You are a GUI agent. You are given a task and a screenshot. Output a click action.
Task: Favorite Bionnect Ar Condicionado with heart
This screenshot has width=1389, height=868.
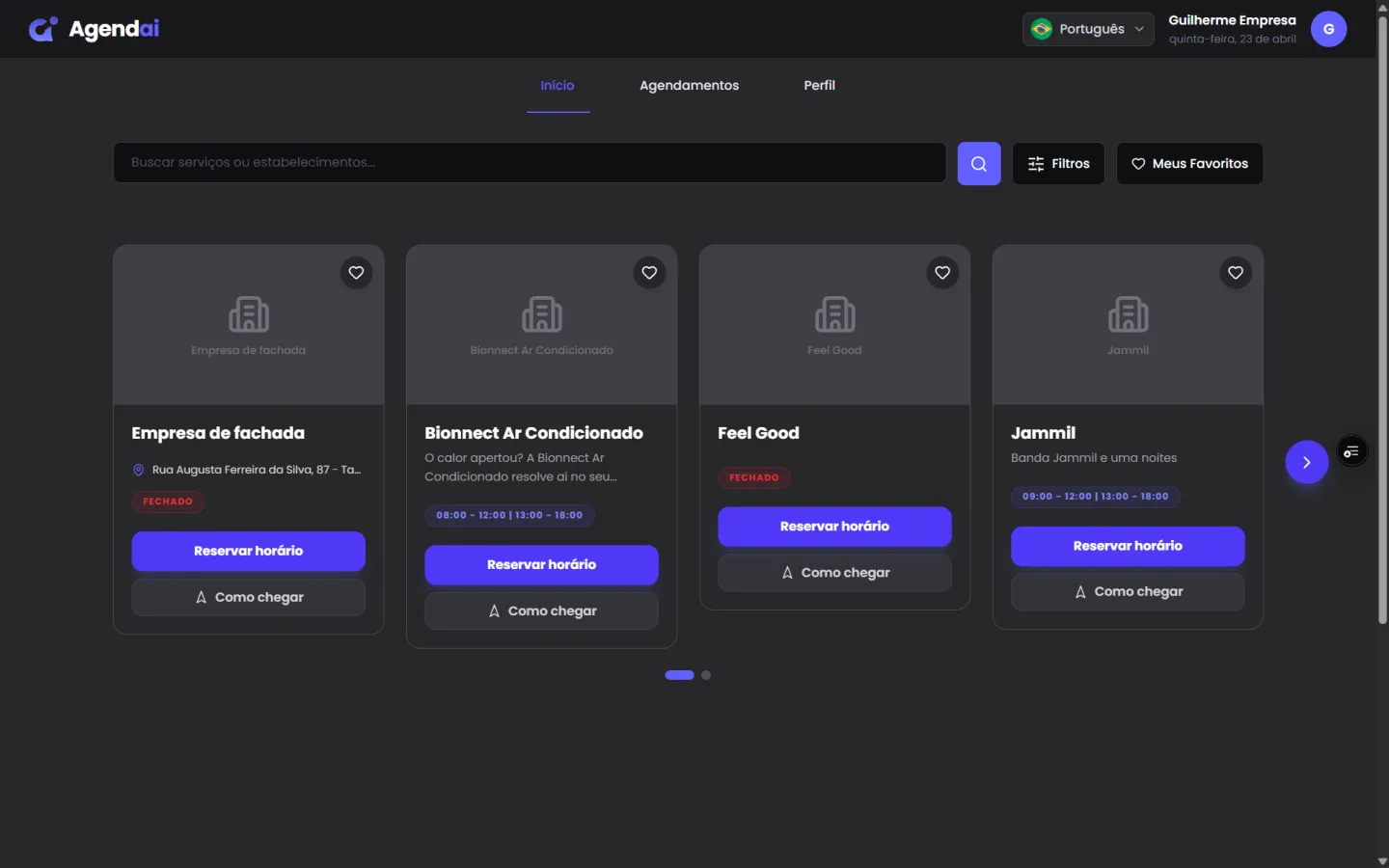pyautogui.click(x=649, y=273)
